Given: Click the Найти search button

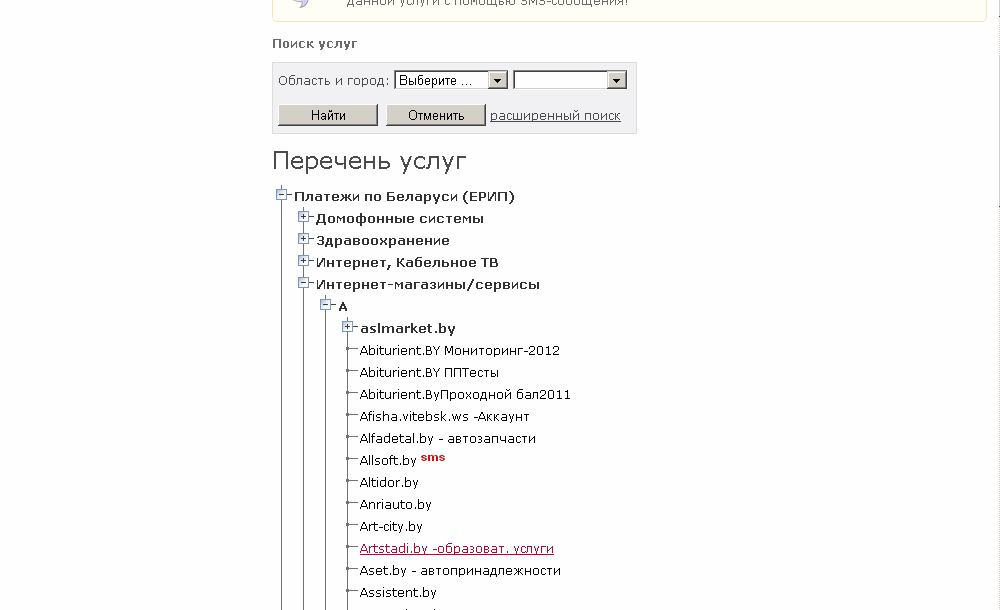Looking at the screenshot, I should pos(328,115).
